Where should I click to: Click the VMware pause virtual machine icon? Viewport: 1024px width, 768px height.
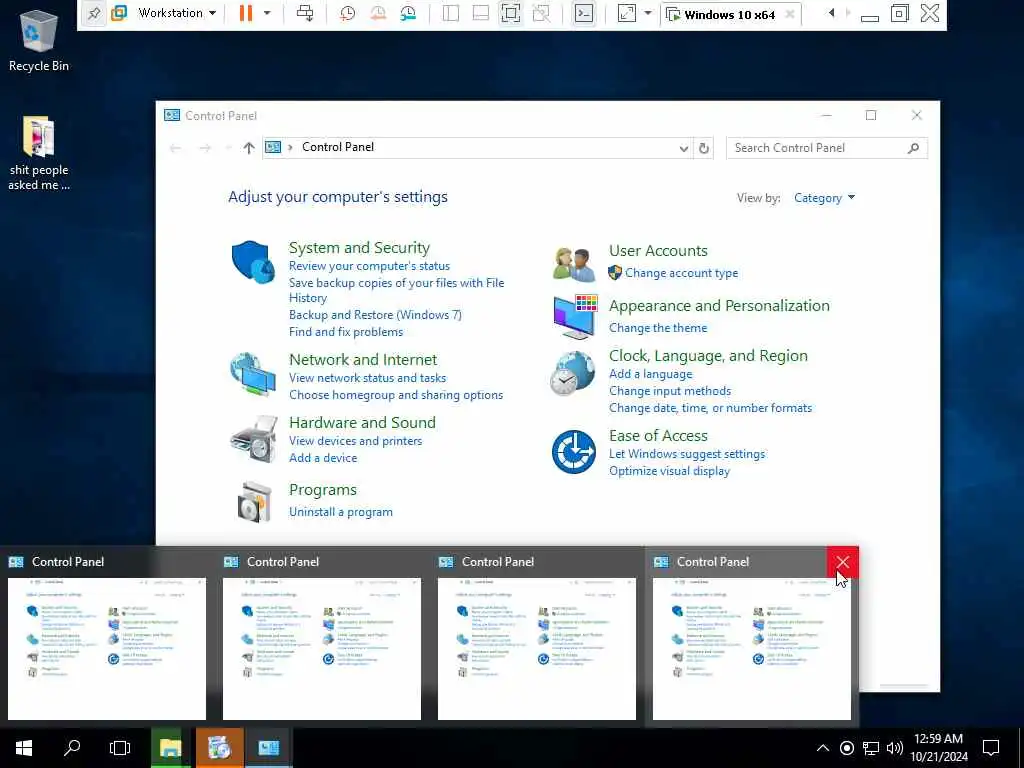coord(246,13)
